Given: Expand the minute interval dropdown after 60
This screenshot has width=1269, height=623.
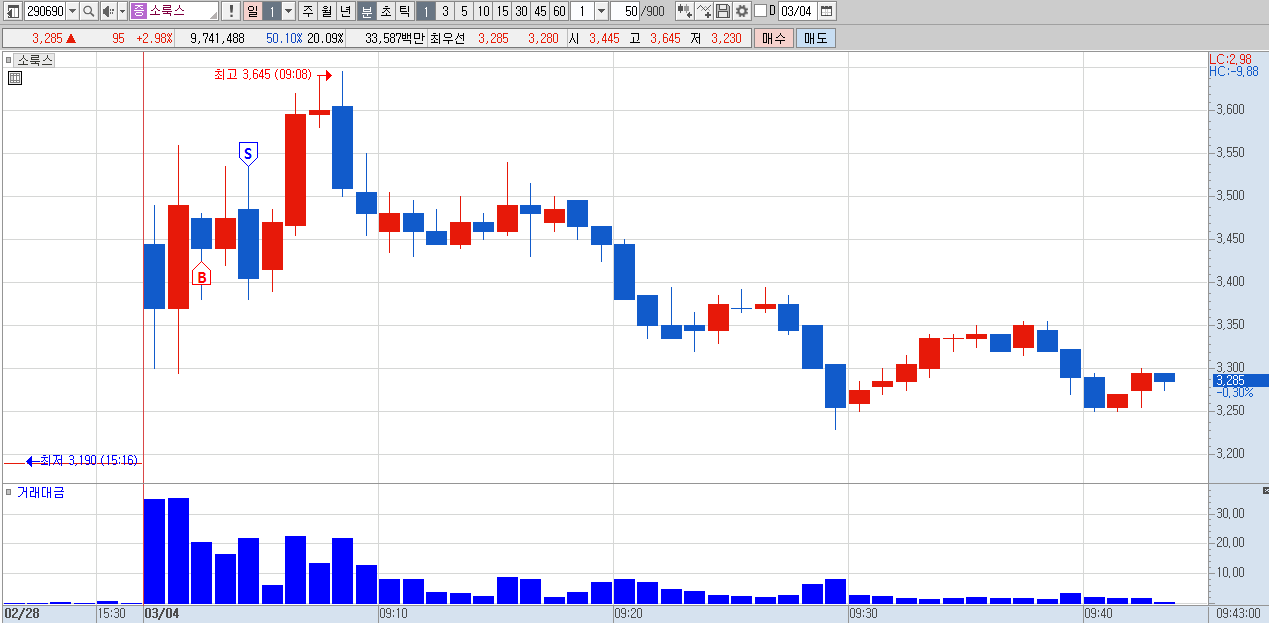Looking at the screenshot, I should tap(600, 11).
